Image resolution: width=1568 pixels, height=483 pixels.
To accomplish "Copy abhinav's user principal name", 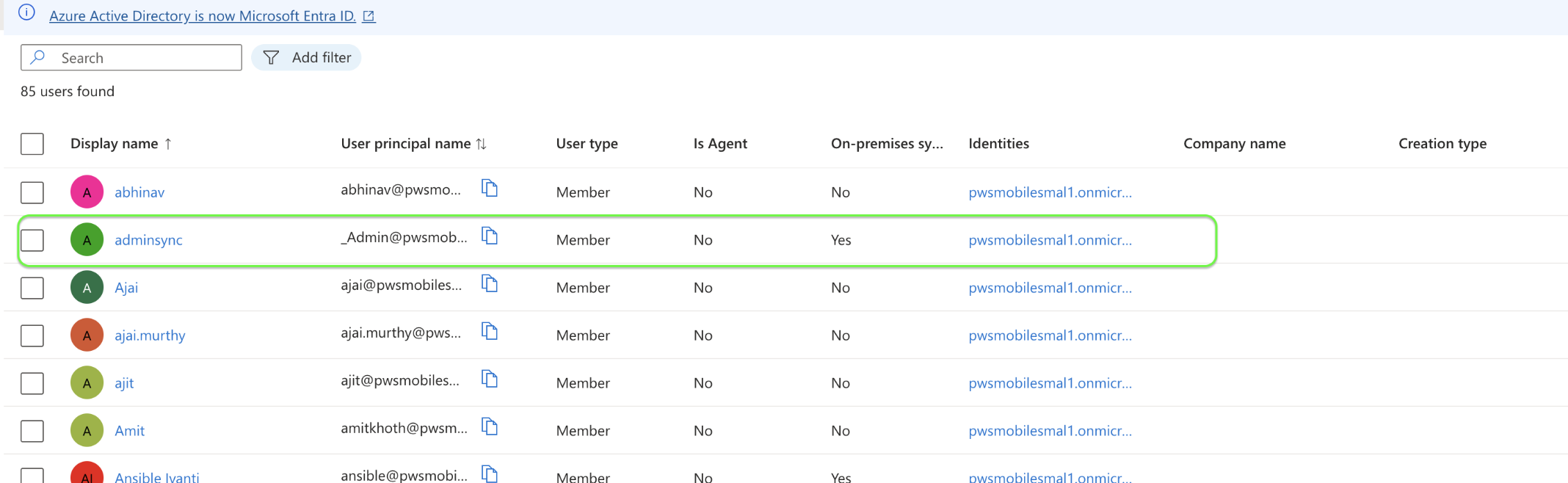I will pos(490,189).
